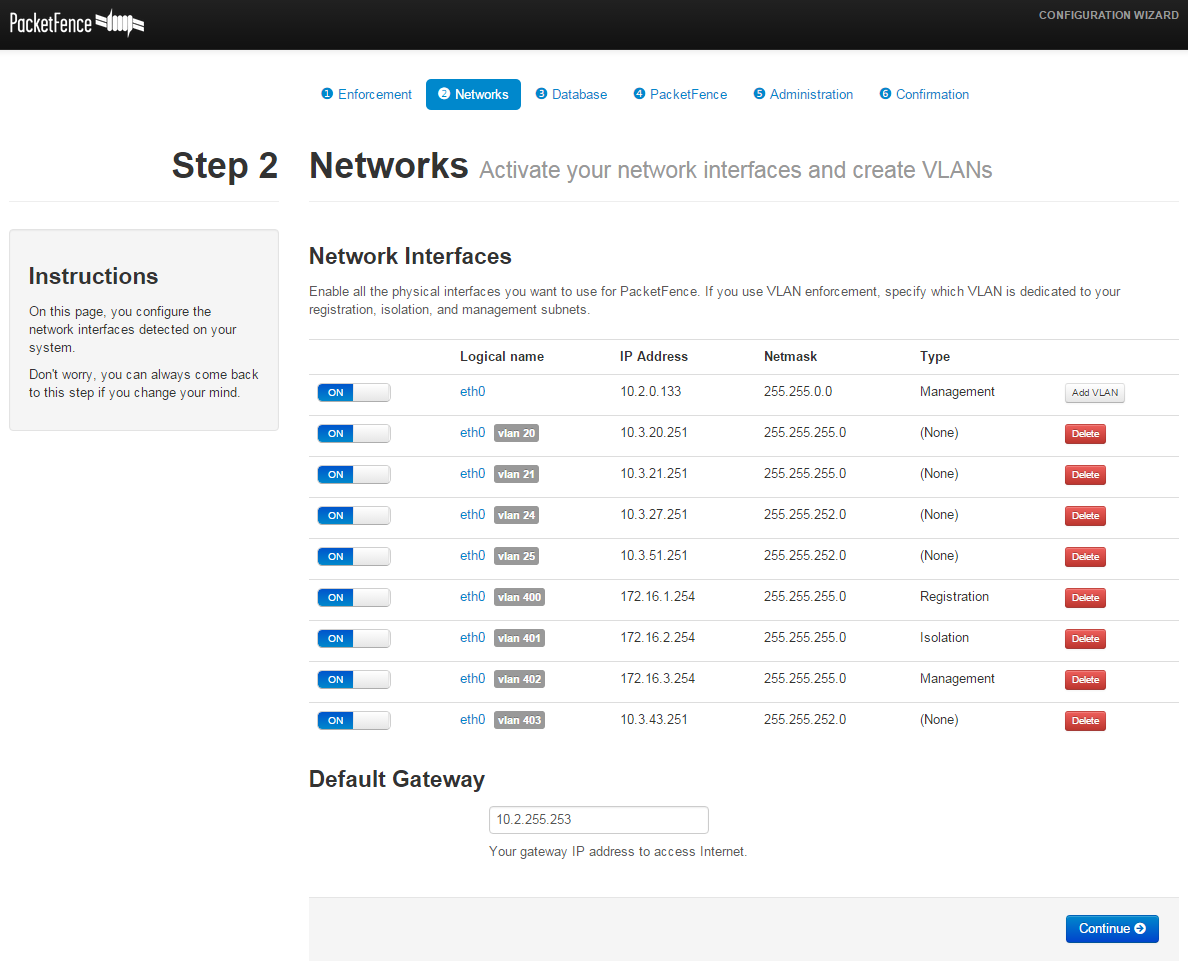Toggle the vlan 402 Management switch
The width and height of the screenshot is (1188, 970).
pyautogui.click(x=353, y=679)
